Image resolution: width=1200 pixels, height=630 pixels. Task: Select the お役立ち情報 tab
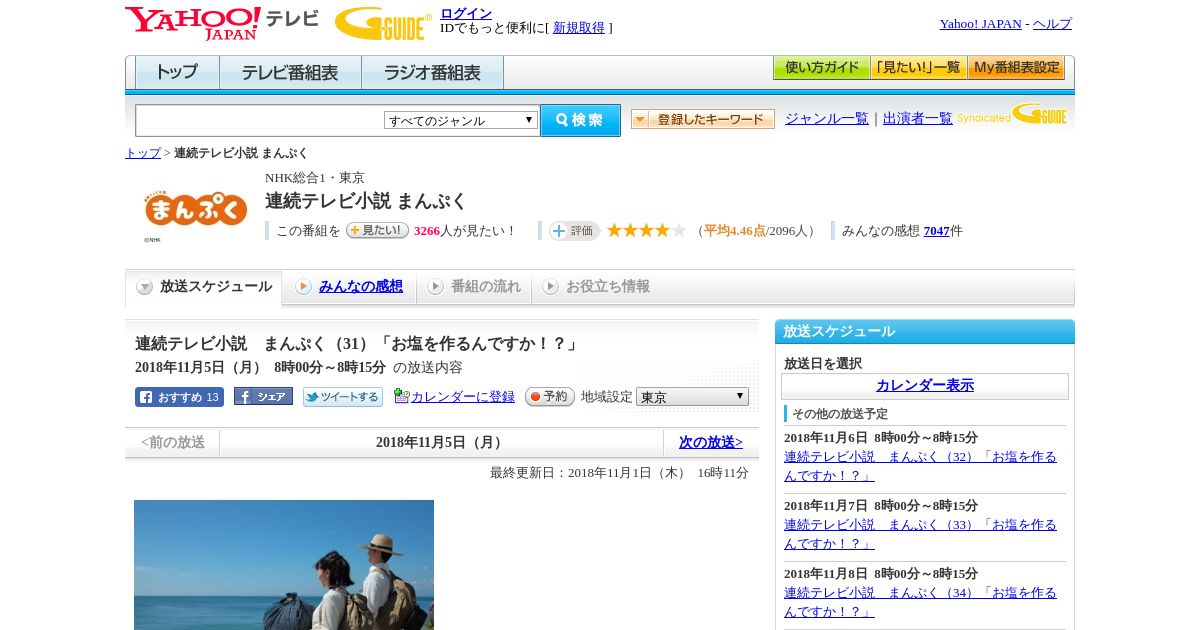pyautogui.click(x=595, y=287)
